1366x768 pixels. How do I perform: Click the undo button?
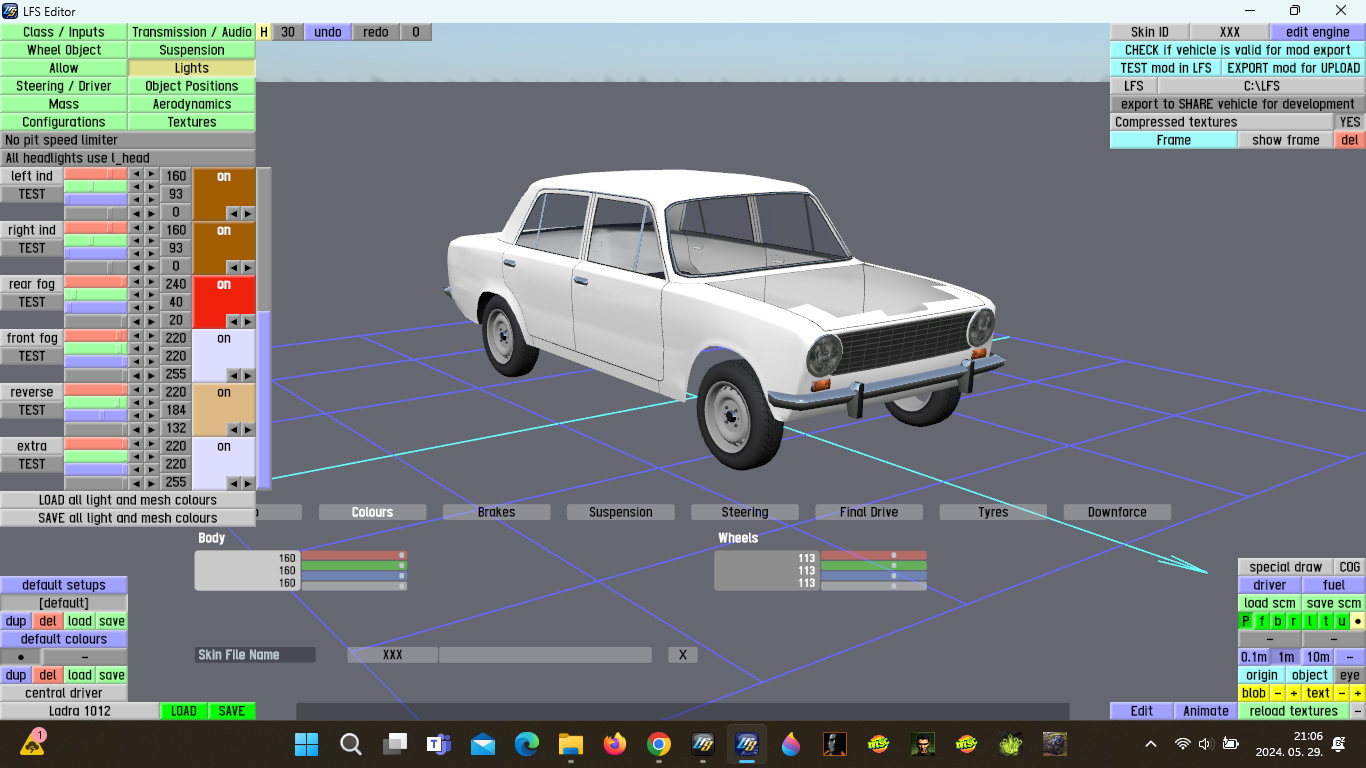328,32
